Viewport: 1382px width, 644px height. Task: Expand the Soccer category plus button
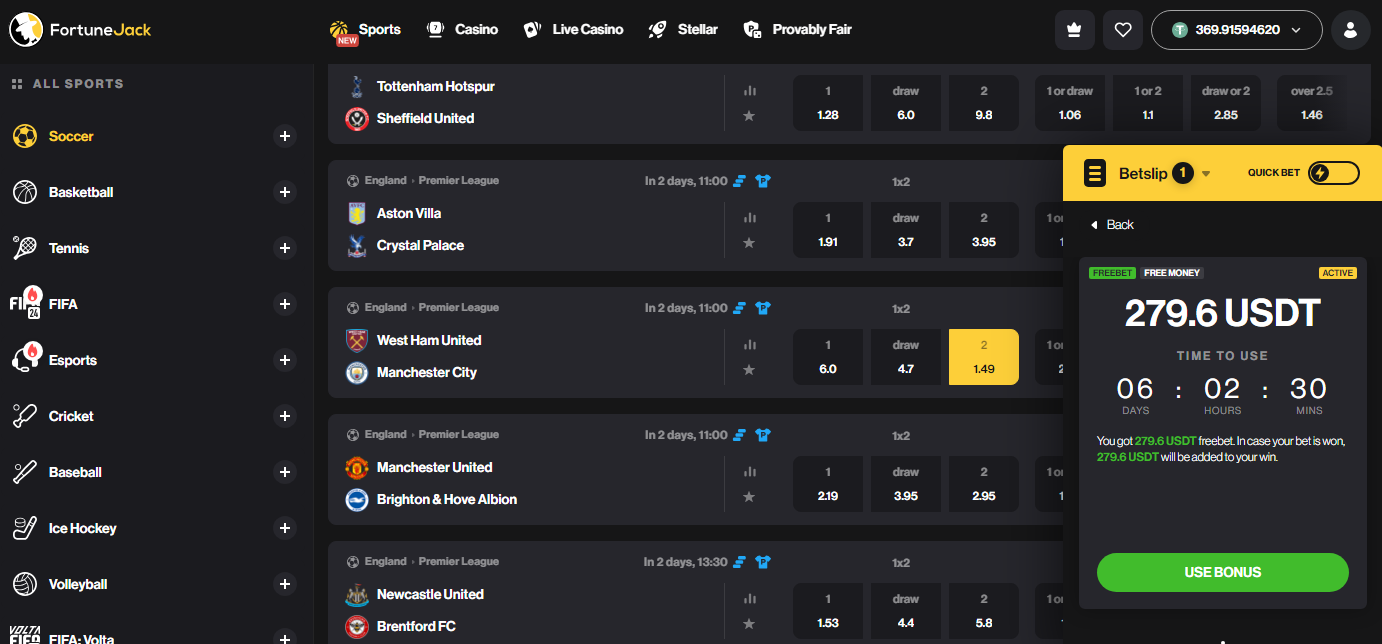[285, 136]
